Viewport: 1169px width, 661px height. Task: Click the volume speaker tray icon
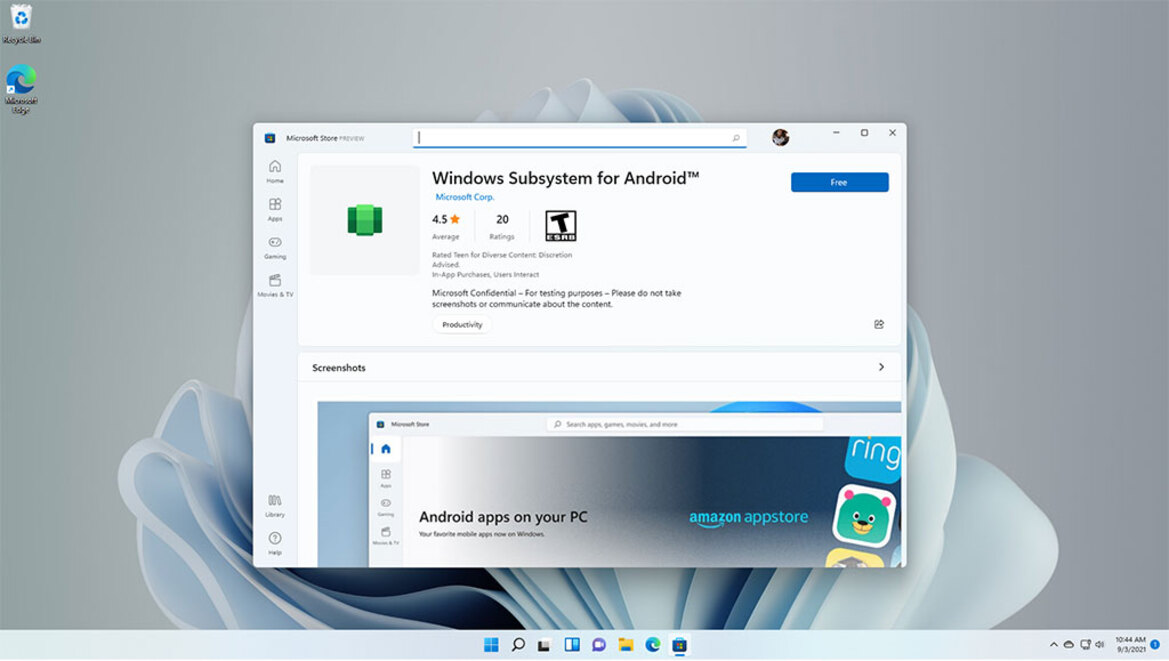point(1100,645)
